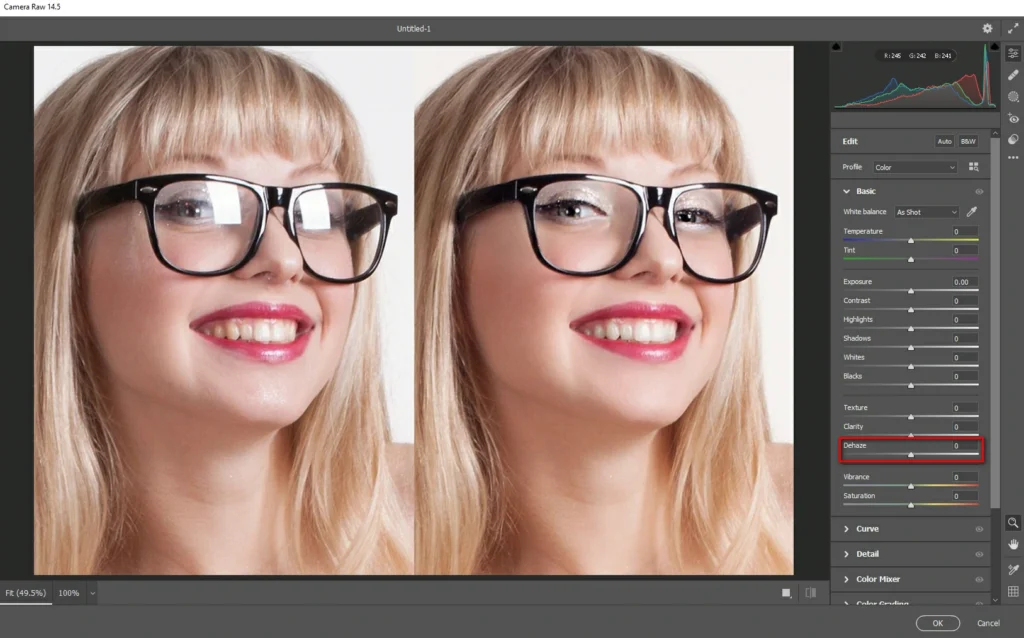Click the Auto adjustment button
Screen dimensions: 1024x638
(x=944, y=141)
